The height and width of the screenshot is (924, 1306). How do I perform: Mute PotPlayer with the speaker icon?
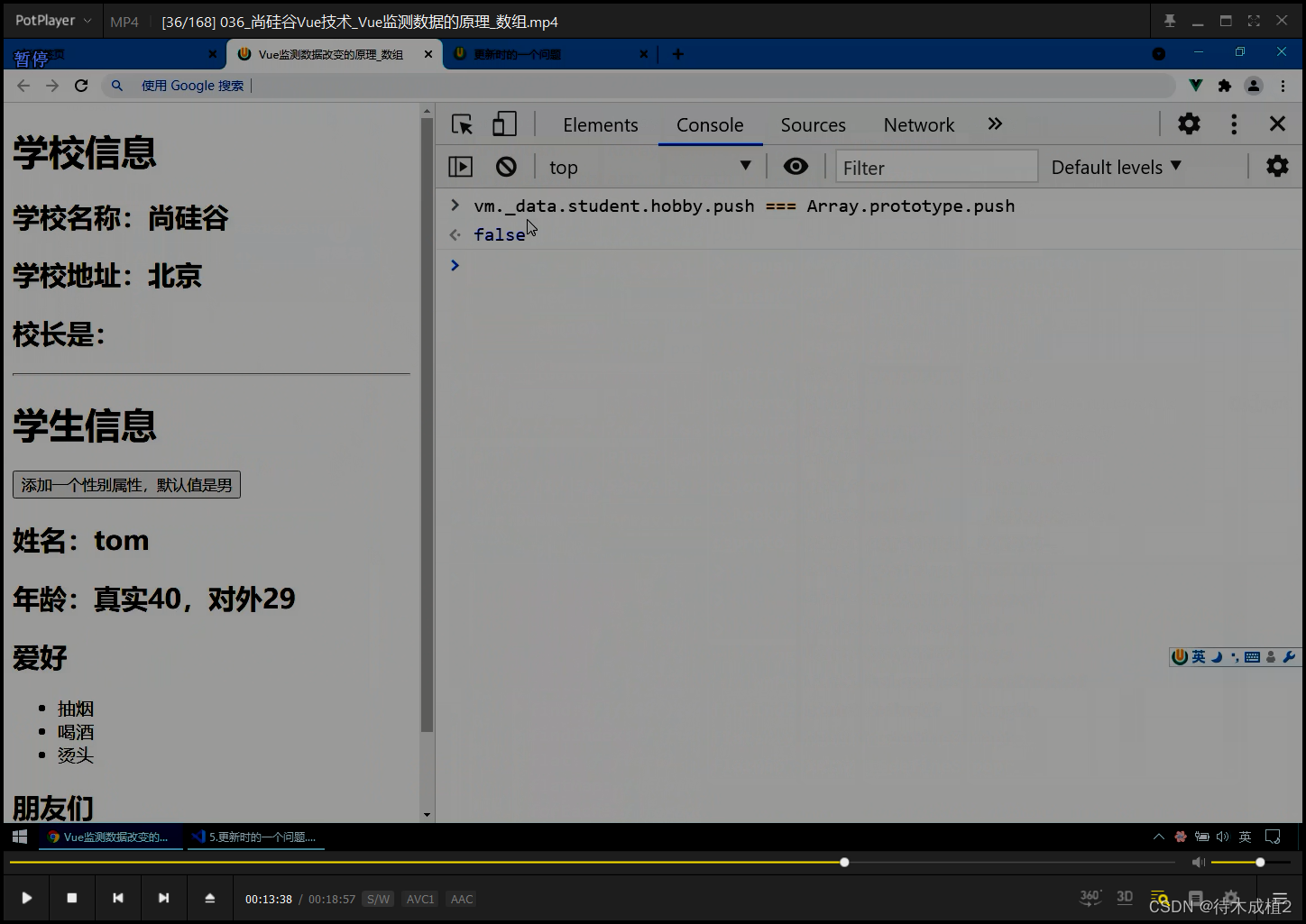click(x=1198, y=863)
